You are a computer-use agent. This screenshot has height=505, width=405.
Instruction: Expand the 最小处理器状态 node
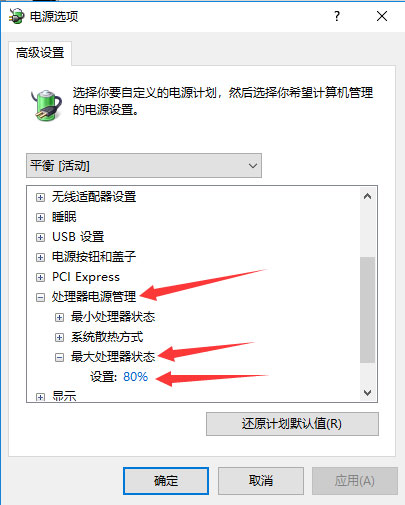click(59, 317)
